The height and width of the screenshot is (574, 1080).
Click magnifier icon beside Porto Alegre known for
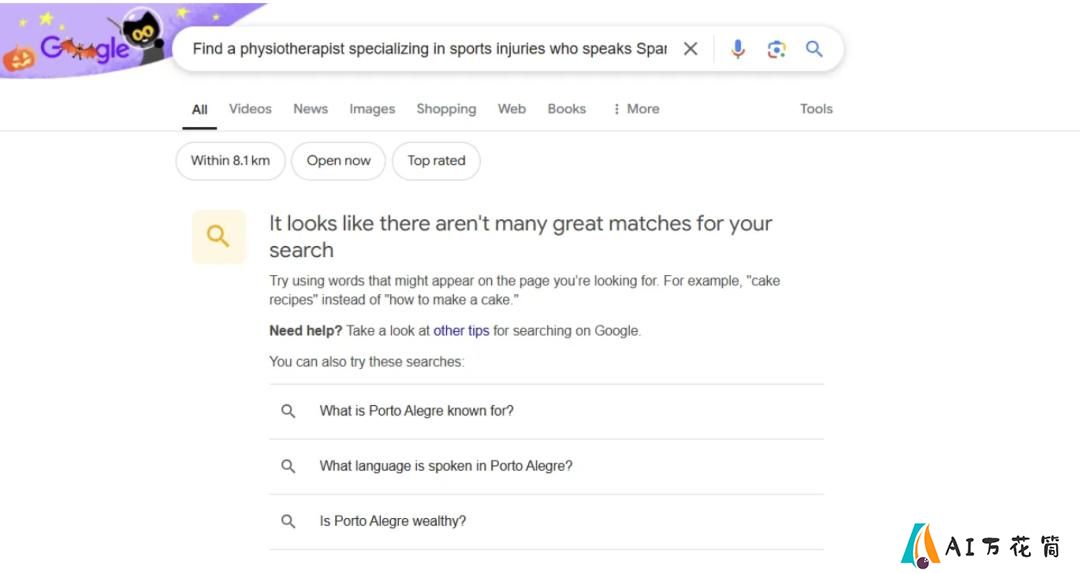(x=288, y=411)
